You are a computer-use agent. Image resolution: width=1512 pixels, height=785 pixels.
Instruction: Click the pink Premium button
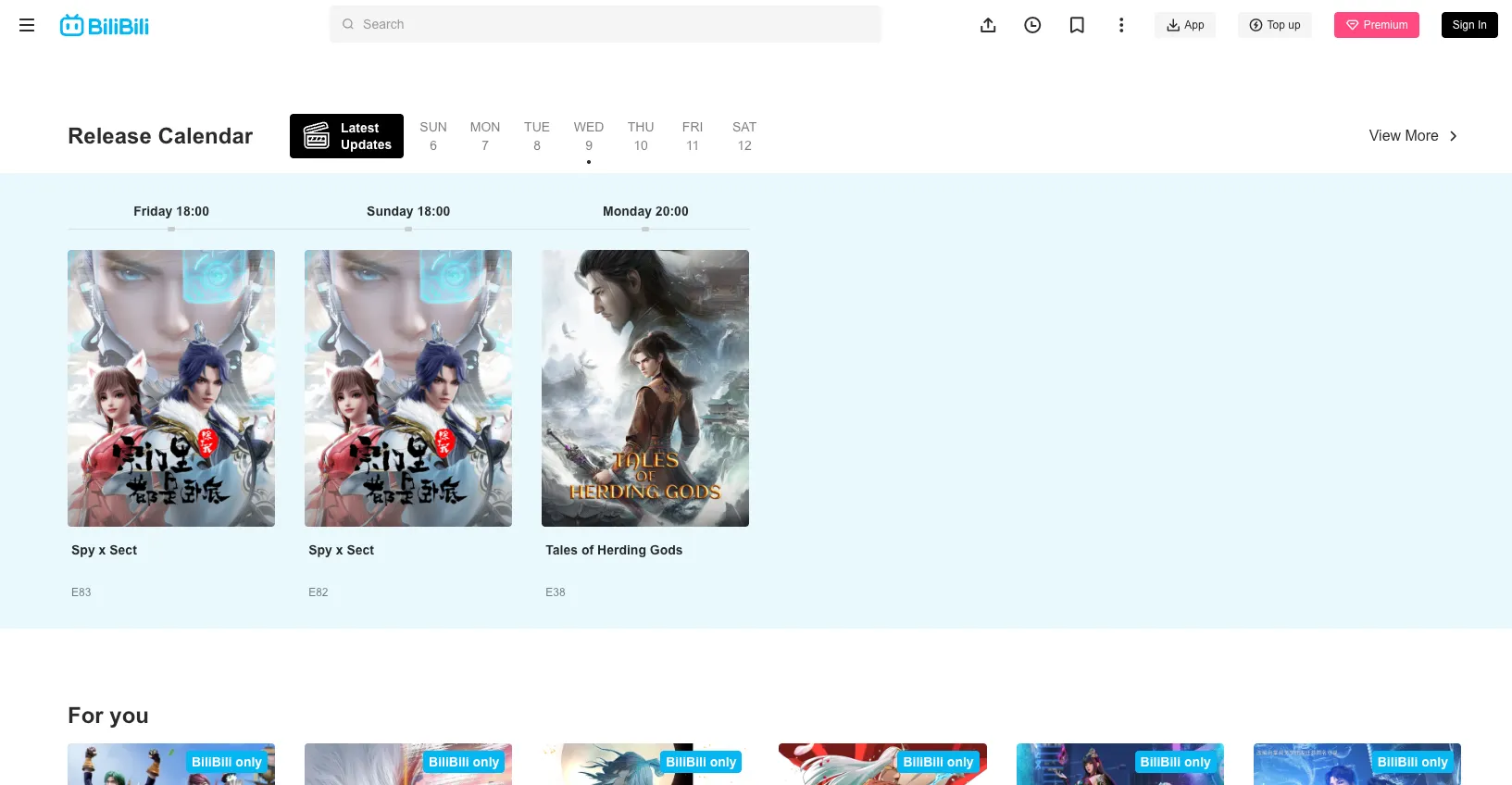tap(1377, 25)
